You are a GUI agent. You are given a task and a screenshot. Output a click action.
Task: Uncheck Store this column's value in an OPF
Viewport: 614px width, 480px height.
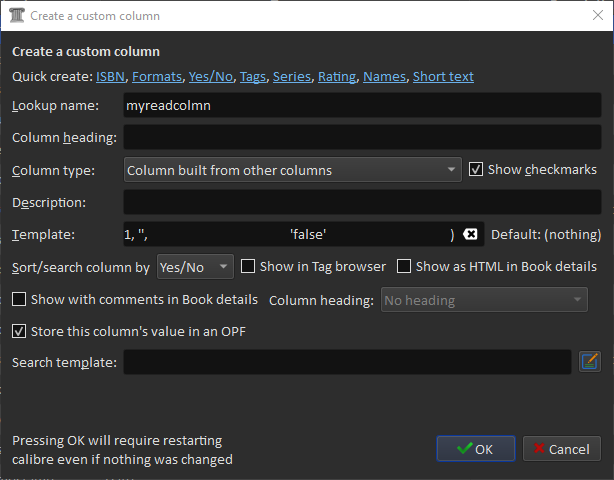point(19,331)
